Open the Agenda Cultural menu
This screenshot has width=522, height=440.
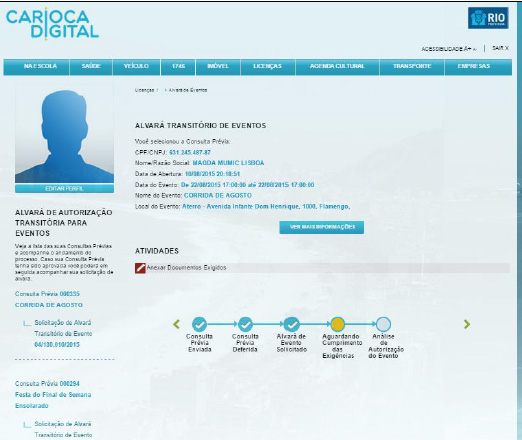(337, 67)
